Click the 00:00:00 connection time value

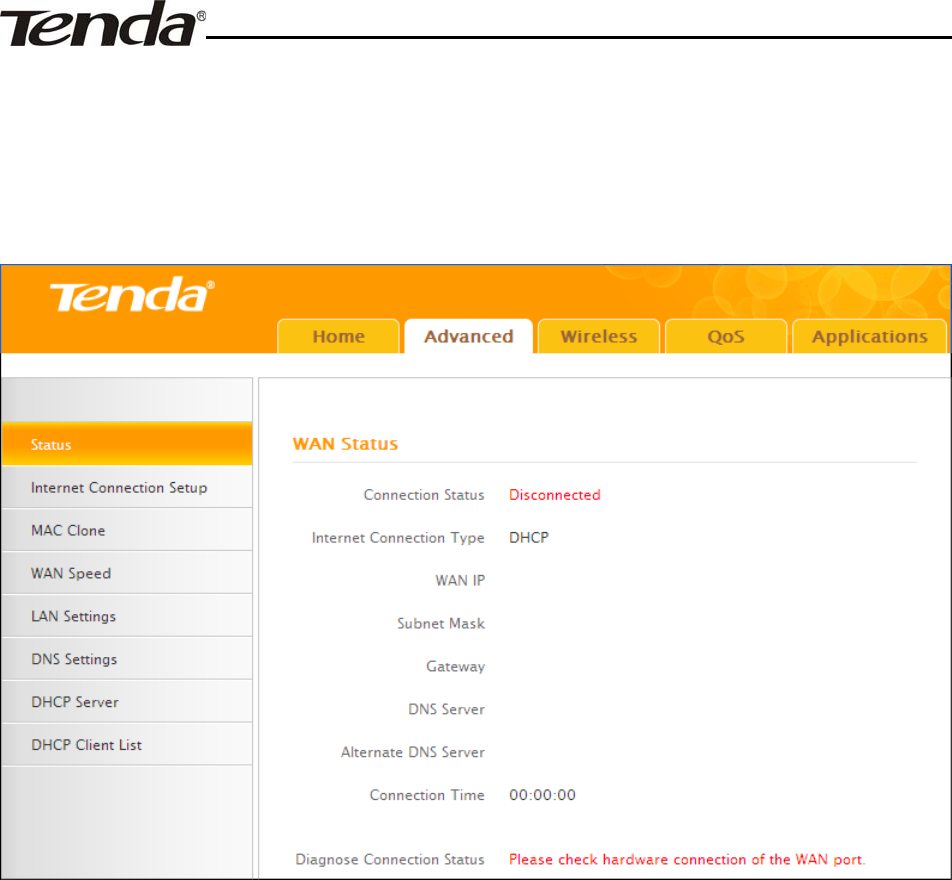tap(542, 795)
